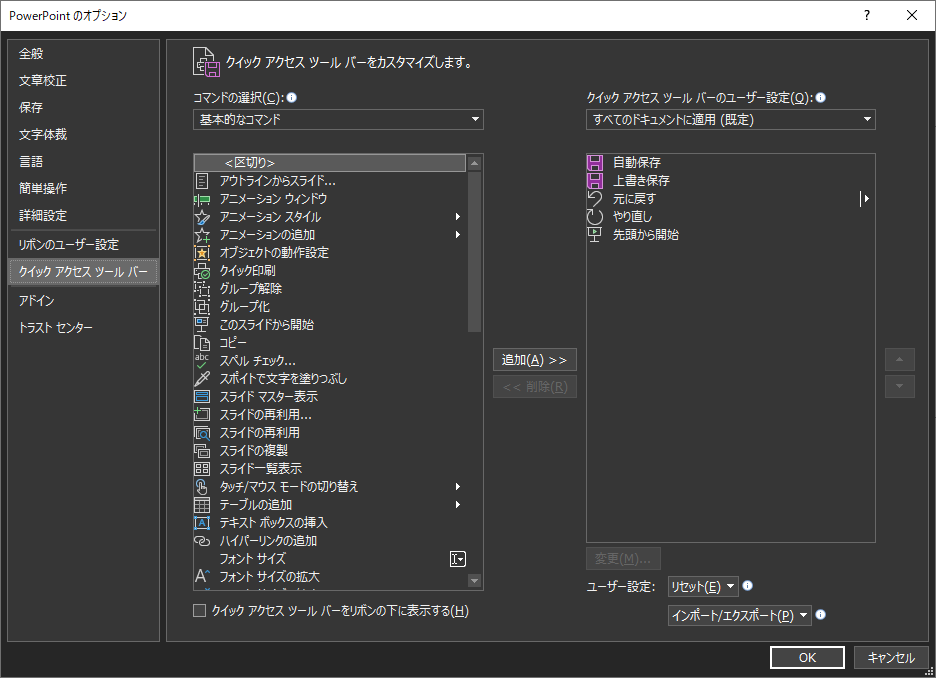Click the 上書き保存 save icon

click(595, 180)
